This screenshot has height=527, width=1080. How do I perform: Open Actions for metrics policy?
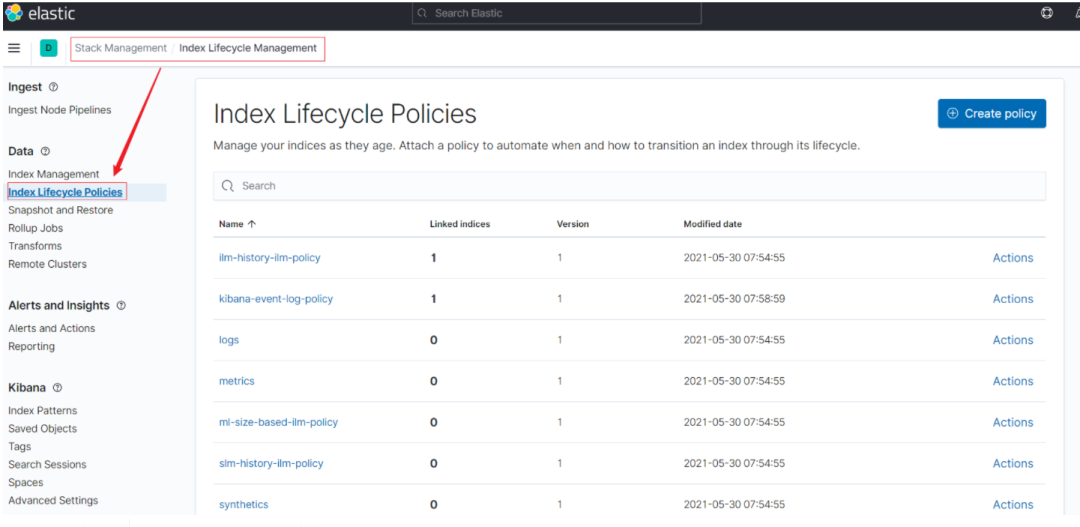coord(1012,381)
